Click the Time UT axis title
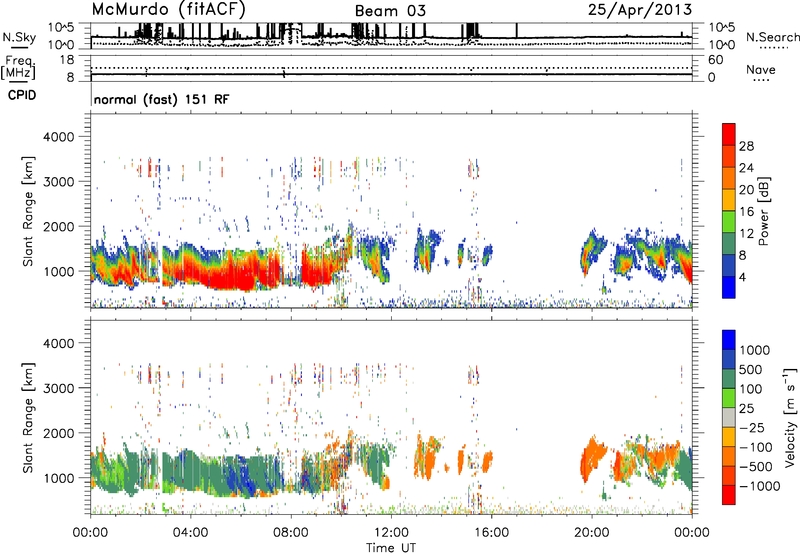 (x=391, y=548)
